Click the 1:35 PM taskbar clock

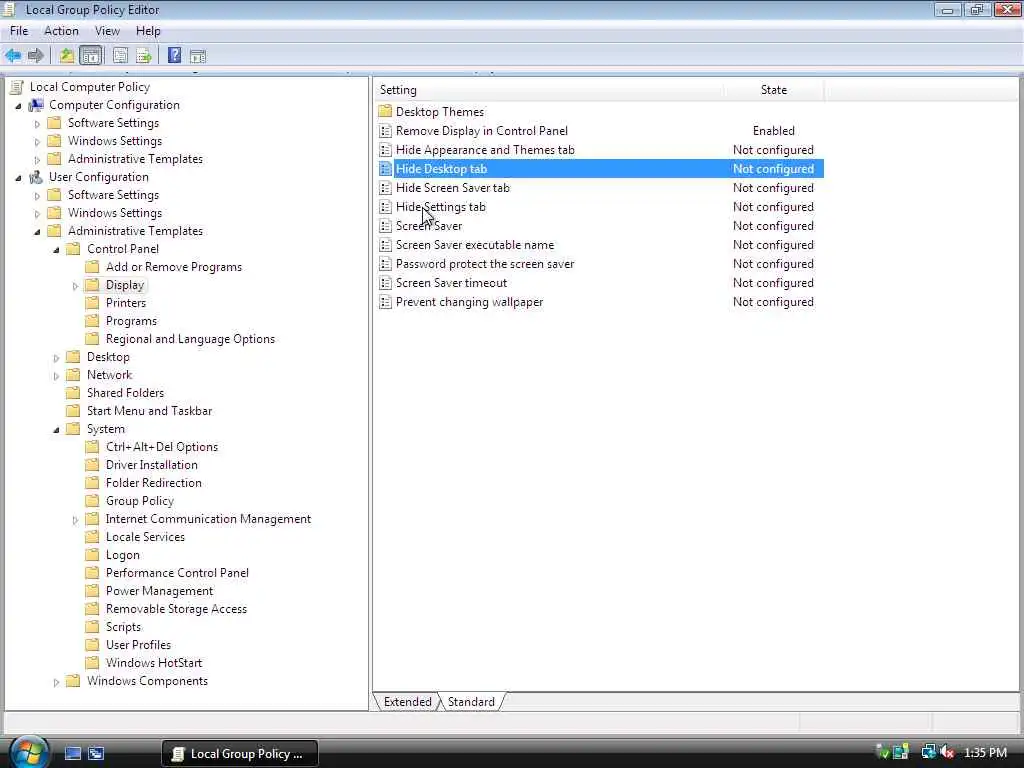pos(985,752)
